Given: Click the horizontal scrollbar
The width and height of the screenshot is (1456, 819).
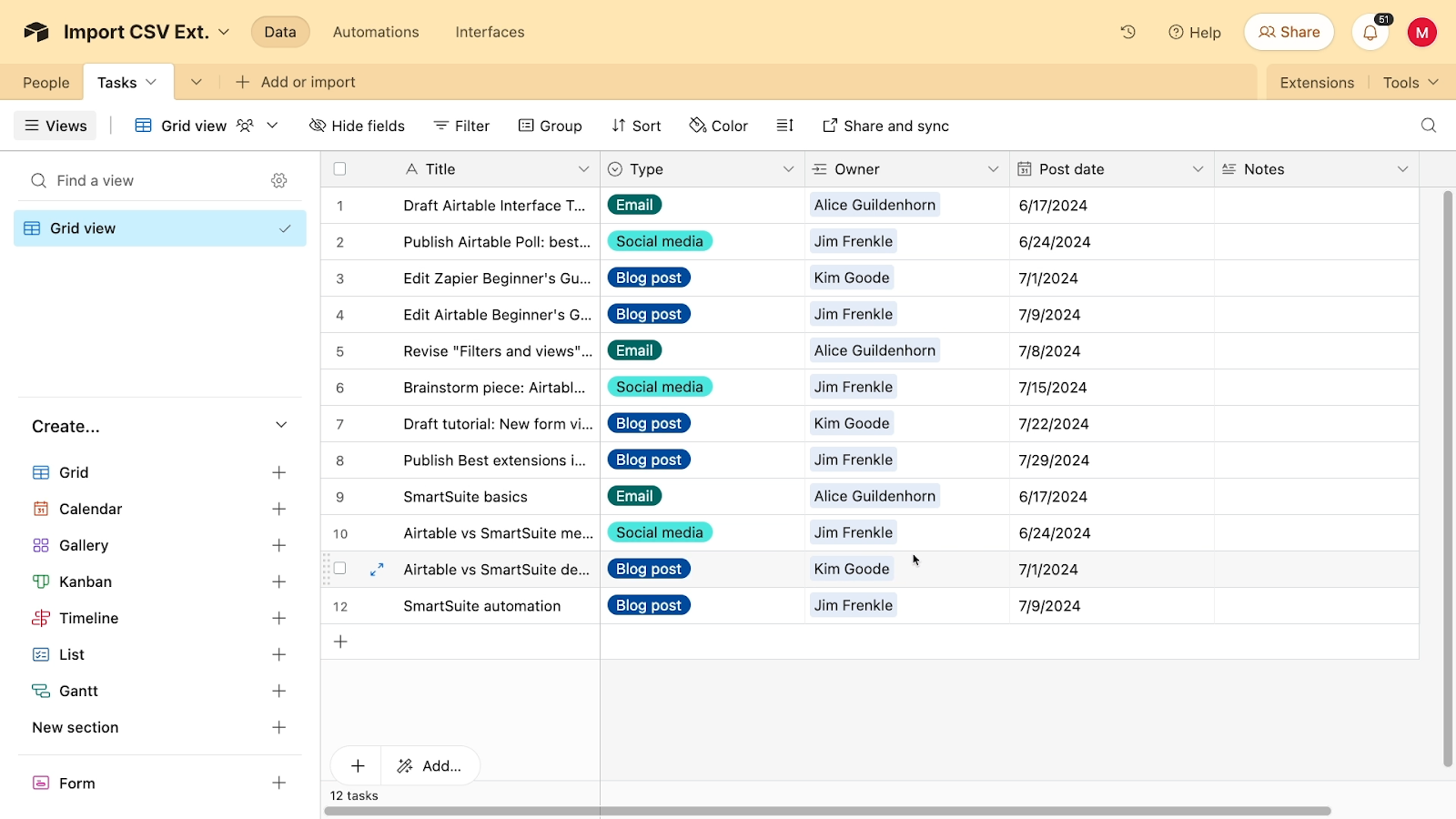Looking at the screenshot, I should tap(828, 811).
